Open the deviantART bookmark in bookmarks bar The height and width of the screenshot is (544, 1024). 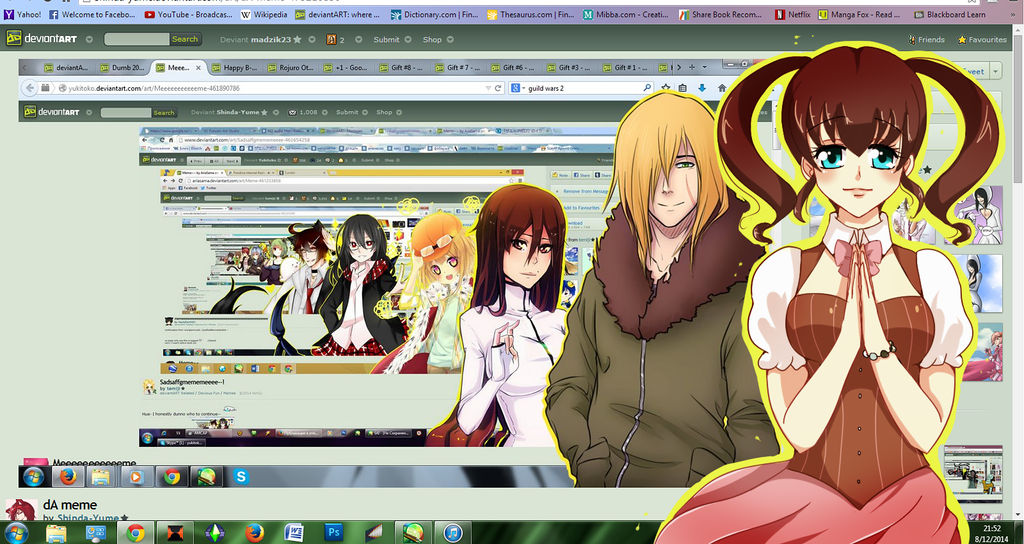point(337,14)
